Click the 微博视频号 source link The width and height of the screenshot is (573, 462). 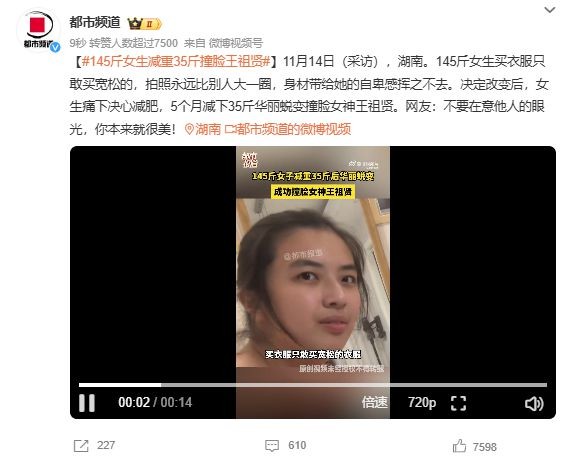[x=236, y=43]
